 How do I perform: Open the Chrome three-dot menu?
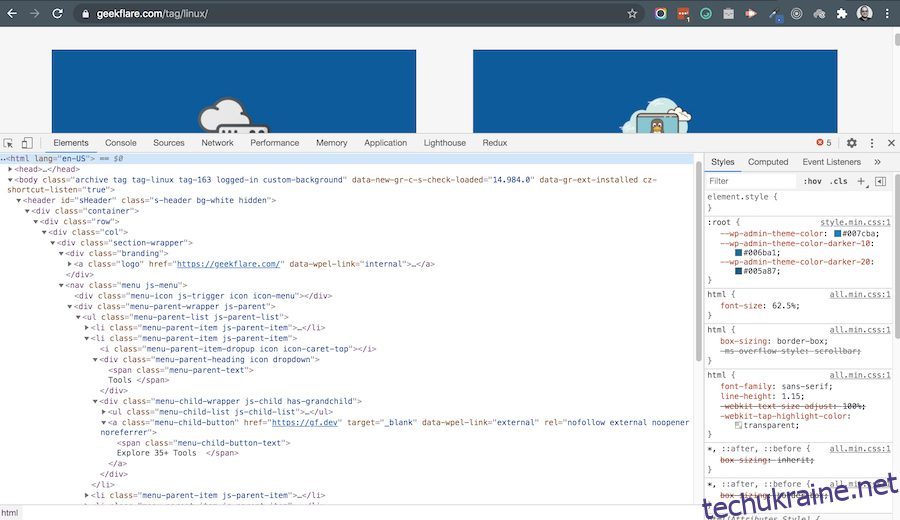click(x=887, y=13)
